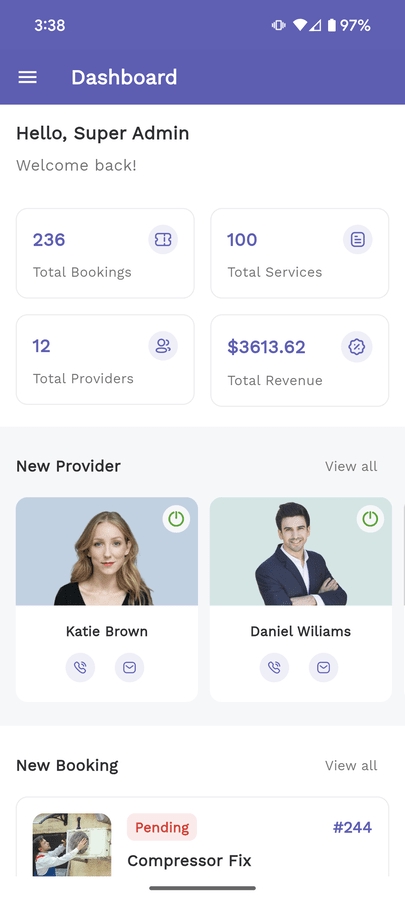
Task: Open Compressor Fix booking thumbnail
Action: pyautogui.click(x=72, y=844)
